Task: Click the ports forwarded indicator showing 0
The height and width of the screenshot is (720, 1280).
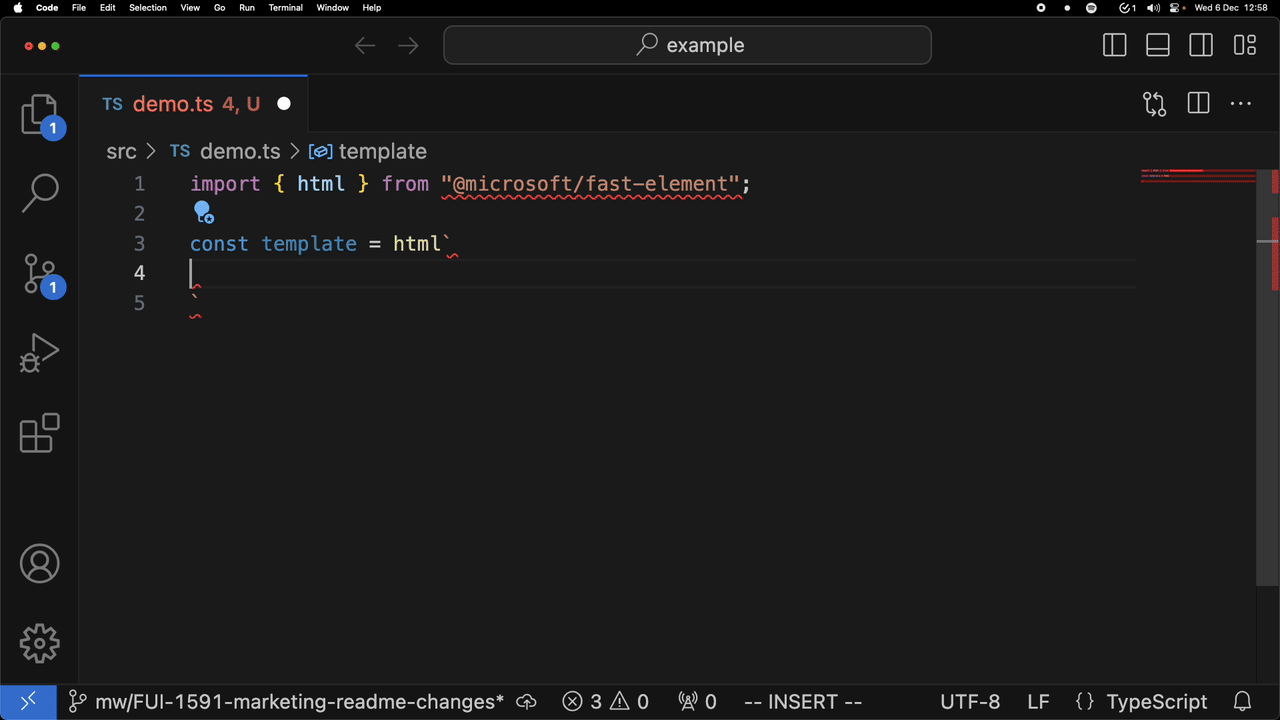Action: 697,702
